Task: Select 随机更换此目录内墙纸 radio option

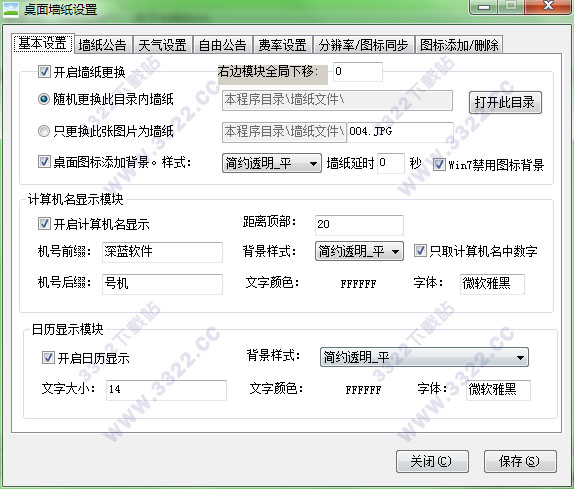Action: [44, 99]
